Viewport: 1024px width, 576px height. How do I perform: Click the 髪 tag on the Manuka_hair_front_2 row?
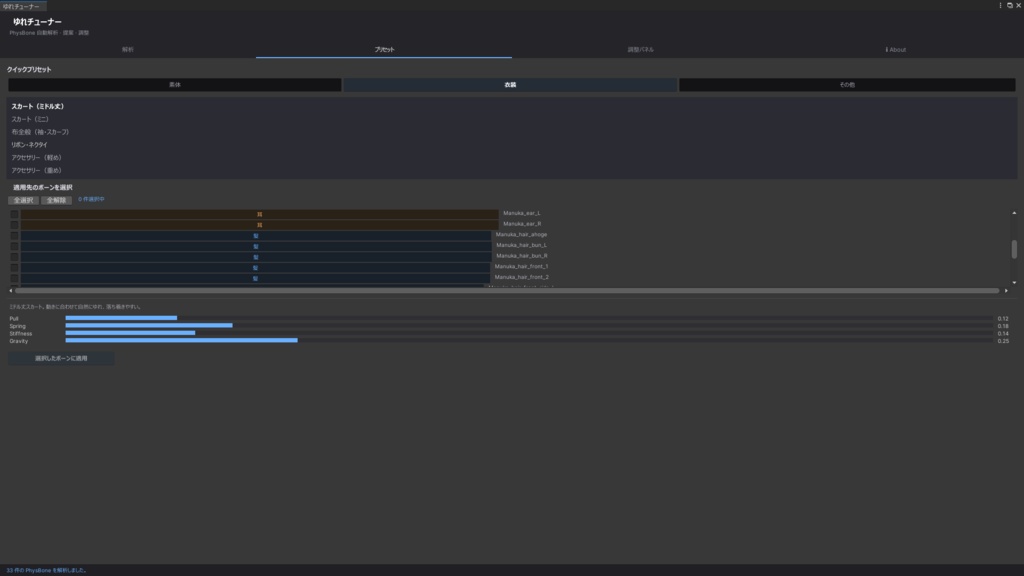tap(255, 278)
